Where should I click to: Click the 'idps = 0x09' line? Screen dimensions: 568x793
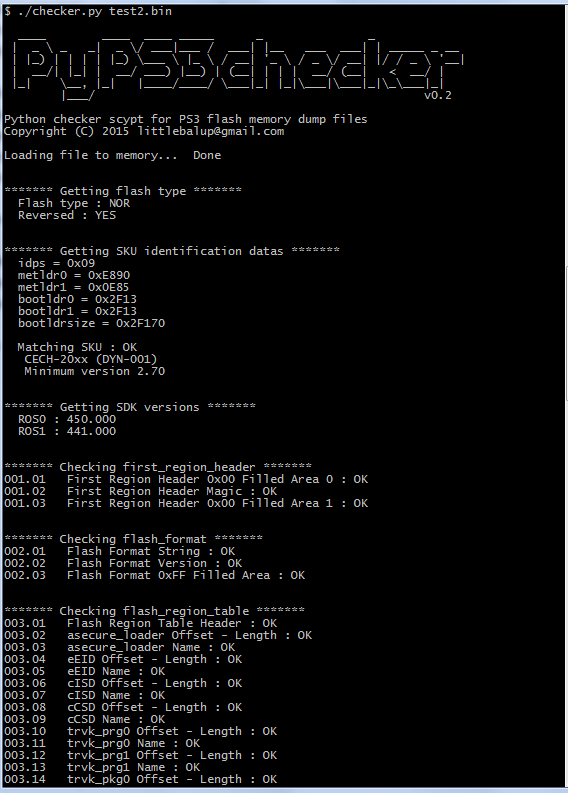[56, 263]
